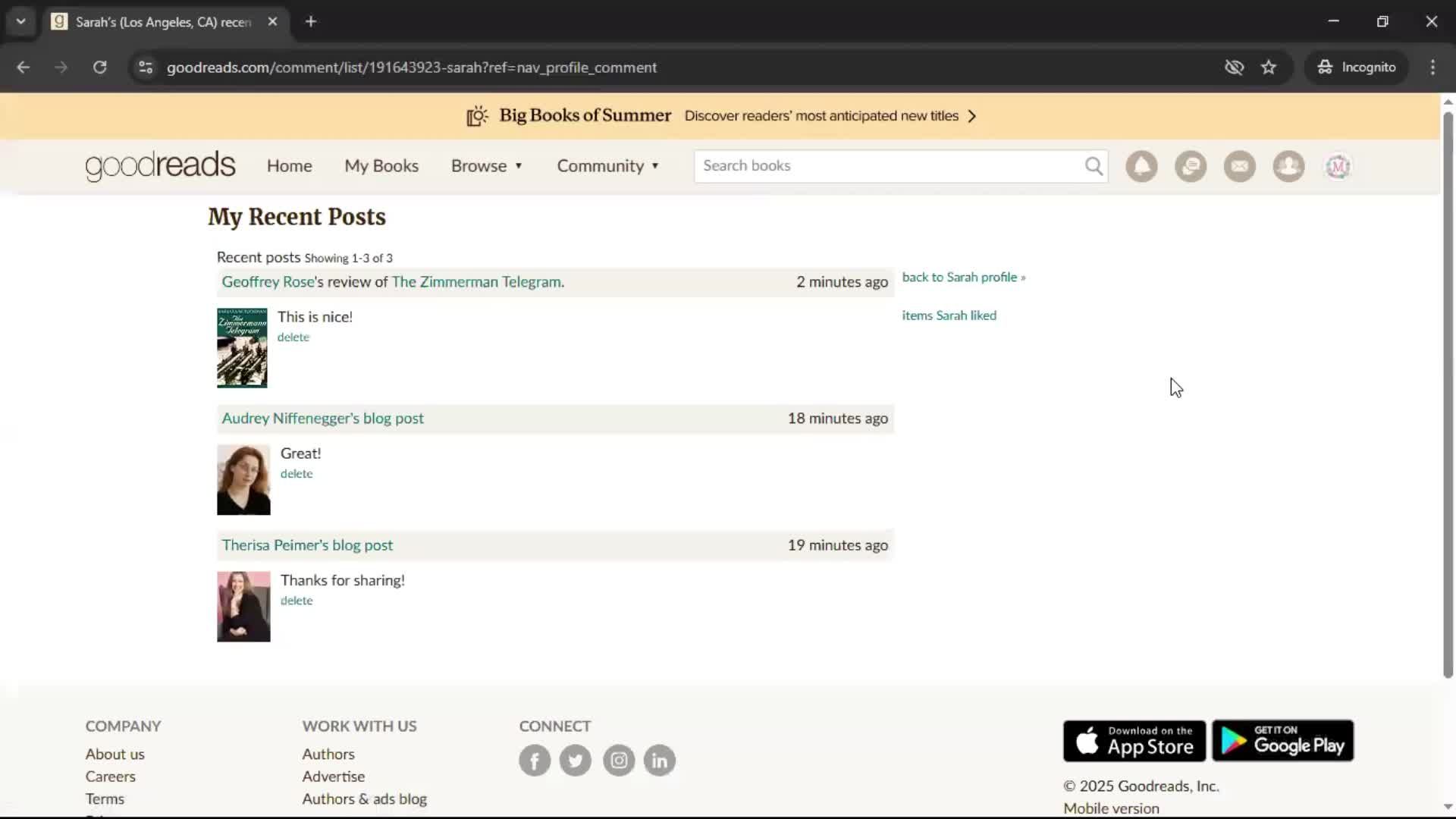
Task: Open a new browser tab
Action: click(x=311, y=21)
